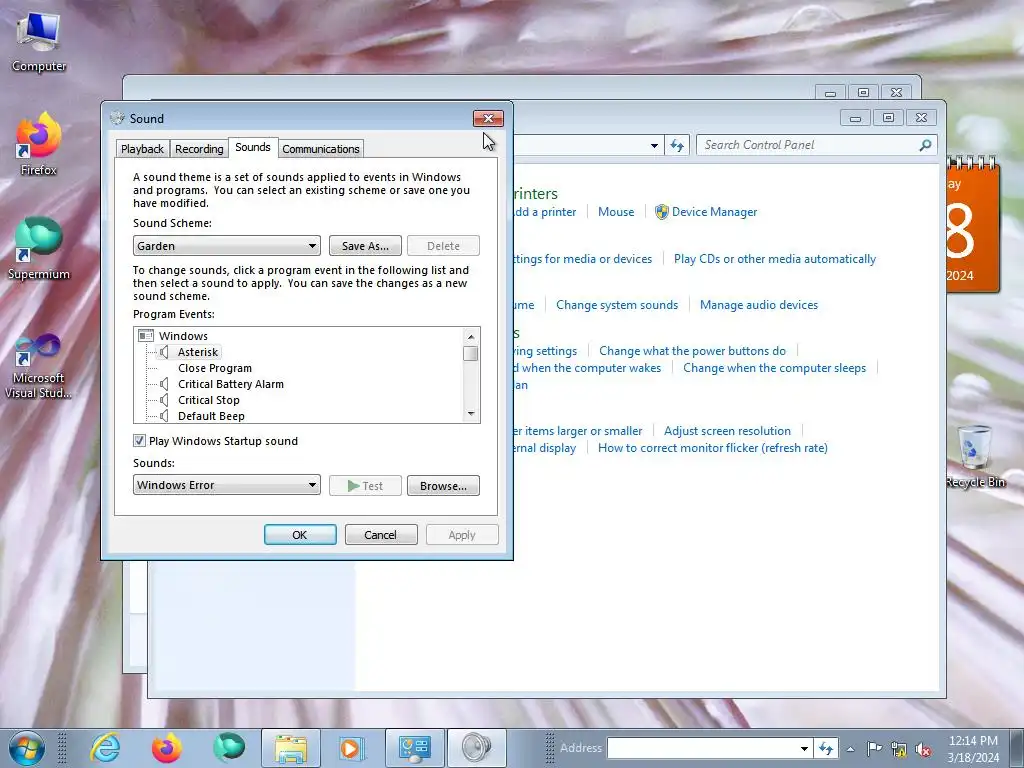Open the Sounds Windows Error dropdown
Screen dimensions: 1024x768
coord(227,485)
